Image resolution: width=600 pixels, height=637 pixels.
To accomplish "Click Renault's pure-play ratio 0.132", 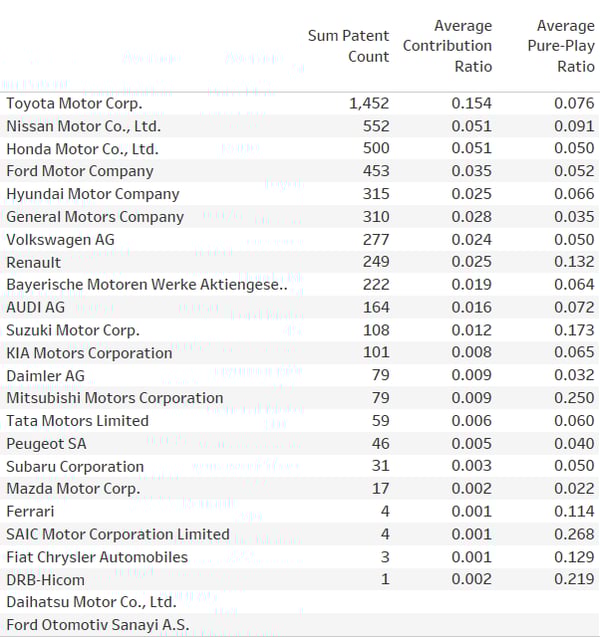I will tap(574, 262).
